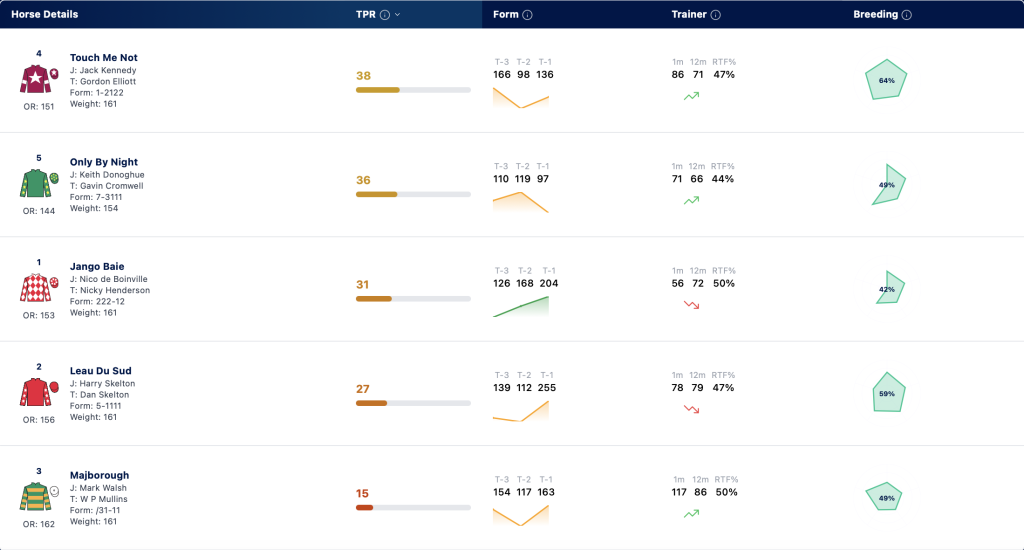The width and height of the screenshot is (1024, 550).
Task: Select the Form column header
Action: click(505, 14)
